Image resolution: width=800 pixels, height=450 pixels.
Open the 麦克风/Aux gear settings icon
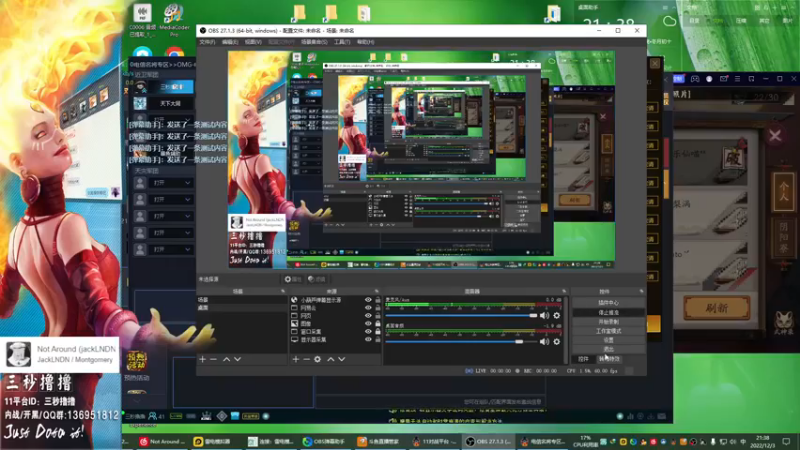click(557, 316)
